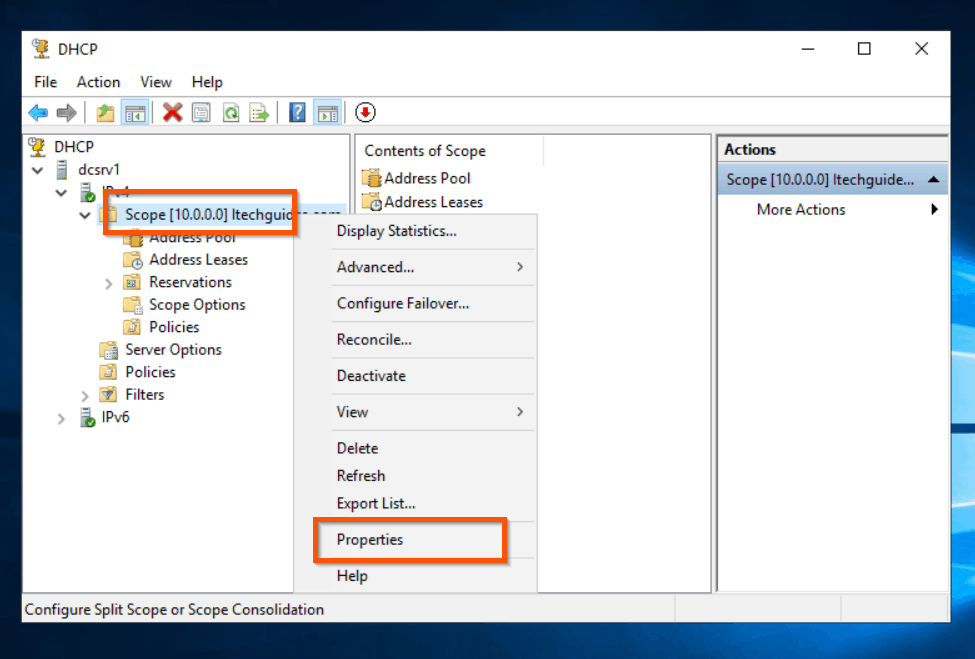This screenshot has width=975, height=659.
Task: Open the Action menu
Action: pos(98,82)
